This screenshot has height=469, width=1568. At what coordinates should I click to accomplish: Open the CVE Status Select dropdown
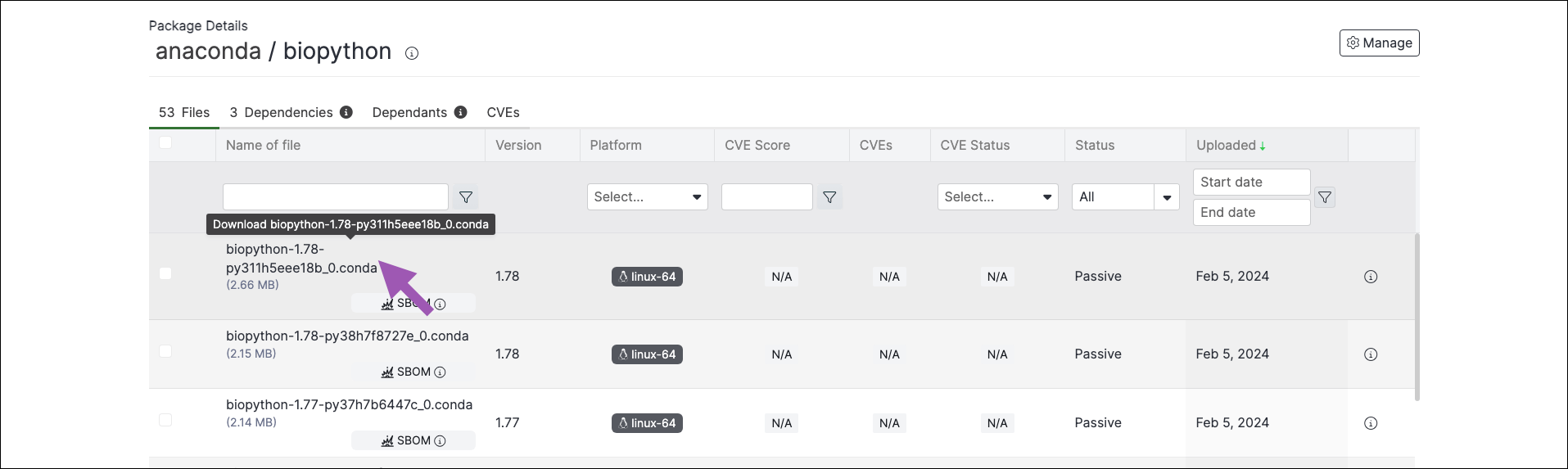998,197
